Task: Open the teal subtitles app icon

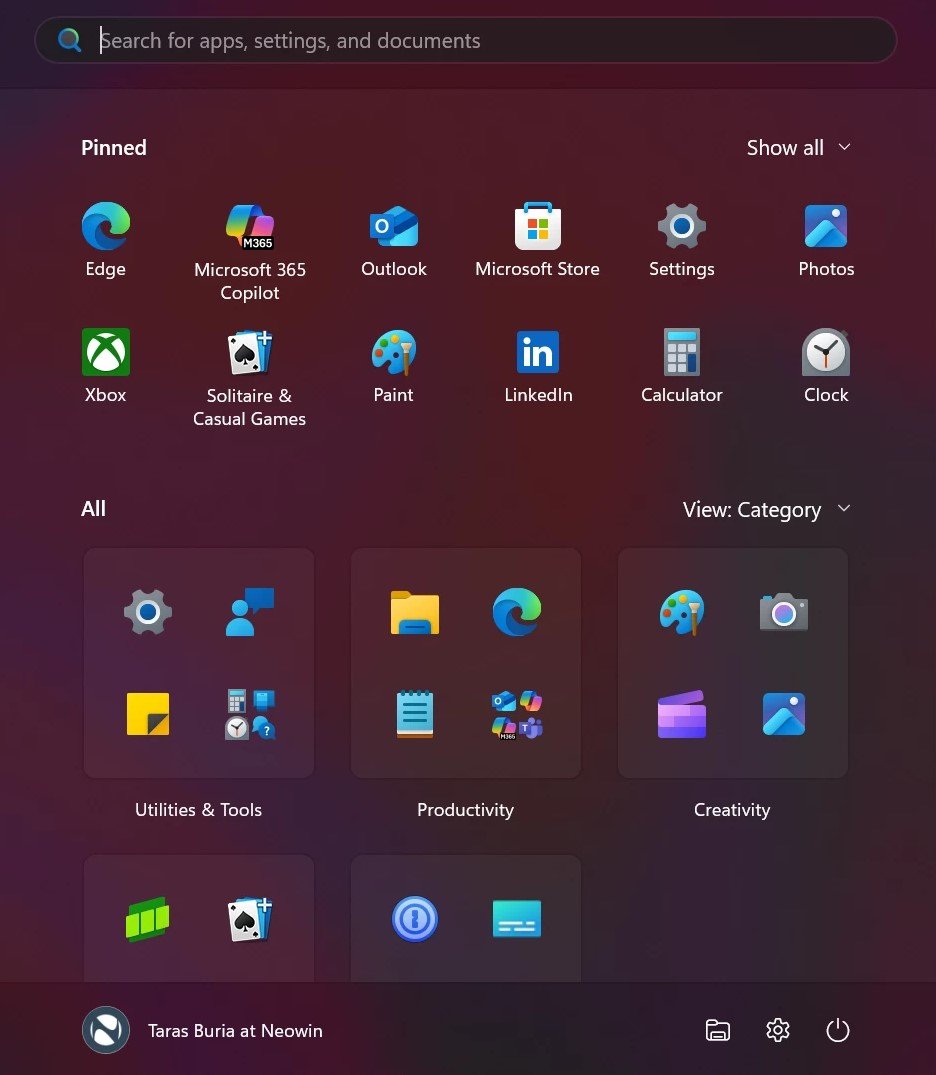Action: coord(517,919)
